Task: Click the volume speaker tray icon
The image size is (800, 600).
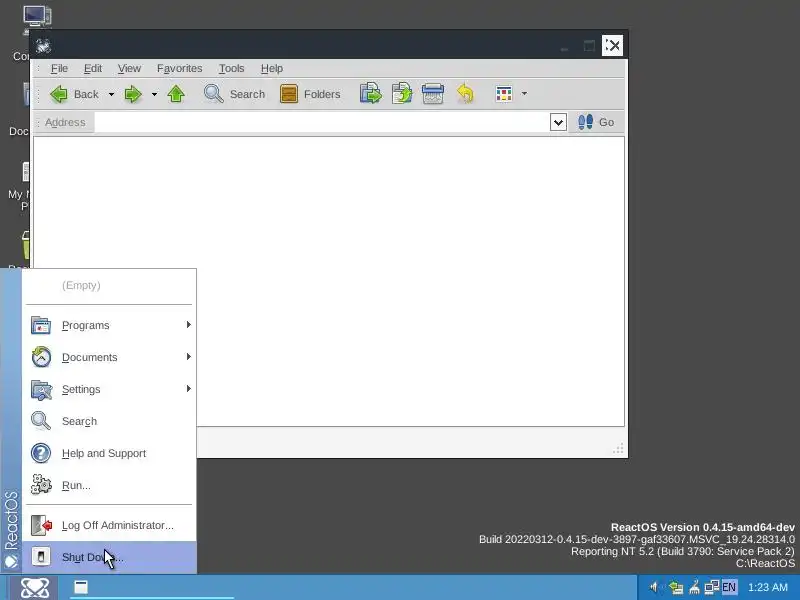Action: coord(654,588)
